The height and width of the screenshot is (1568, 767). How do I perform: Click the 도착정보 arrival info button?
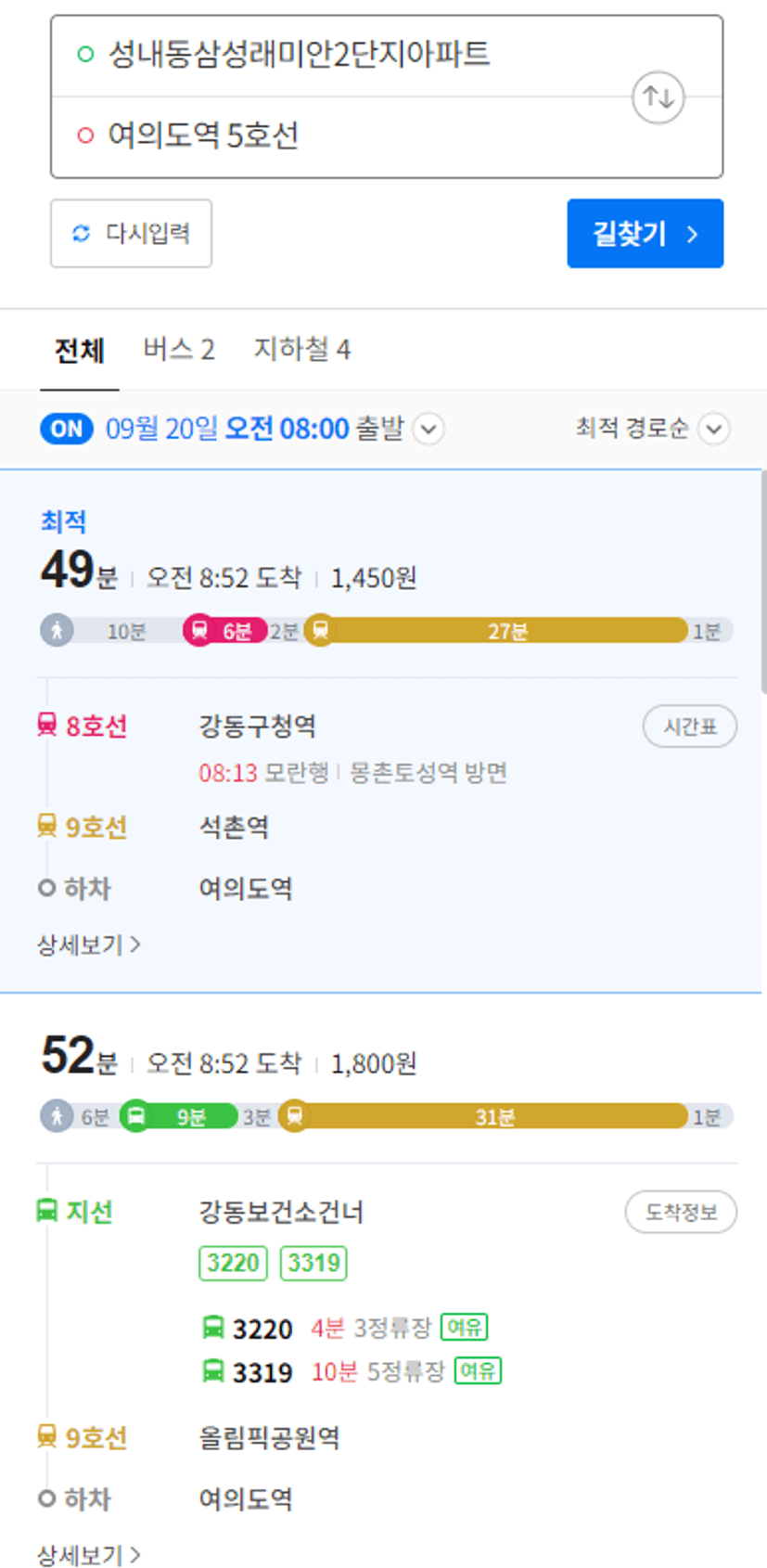pyautogui.click(x=680, y=1212)
